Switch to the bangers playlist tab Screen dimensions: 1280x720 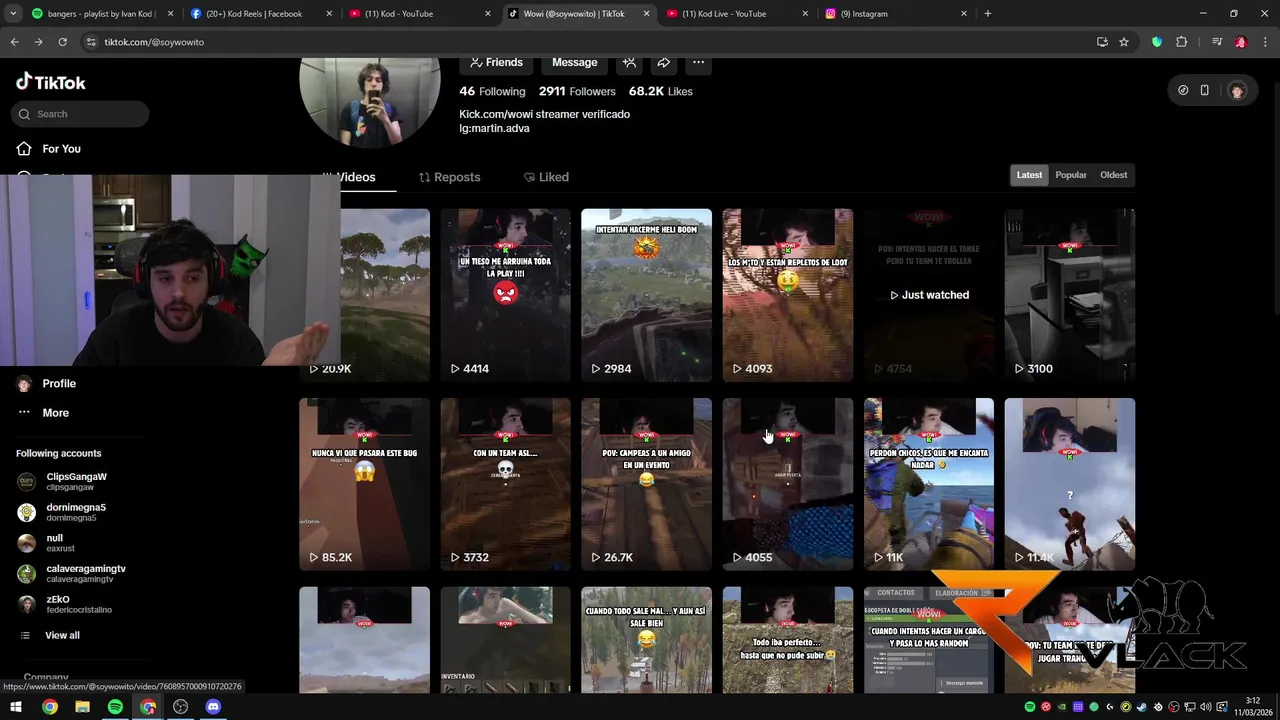[x=104, y=14]
